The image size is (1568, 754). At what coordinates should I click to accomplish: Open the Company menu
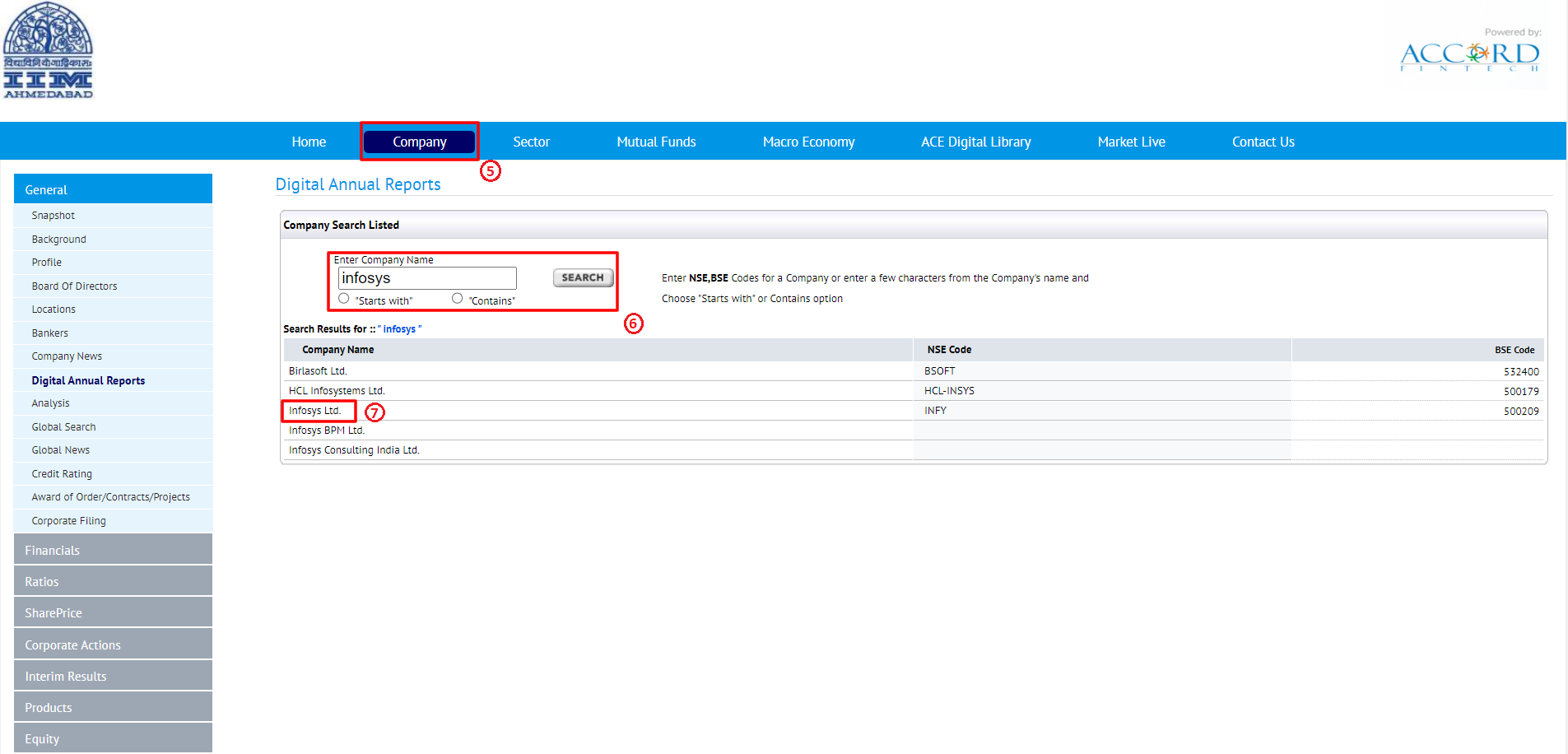click(420, 142)
